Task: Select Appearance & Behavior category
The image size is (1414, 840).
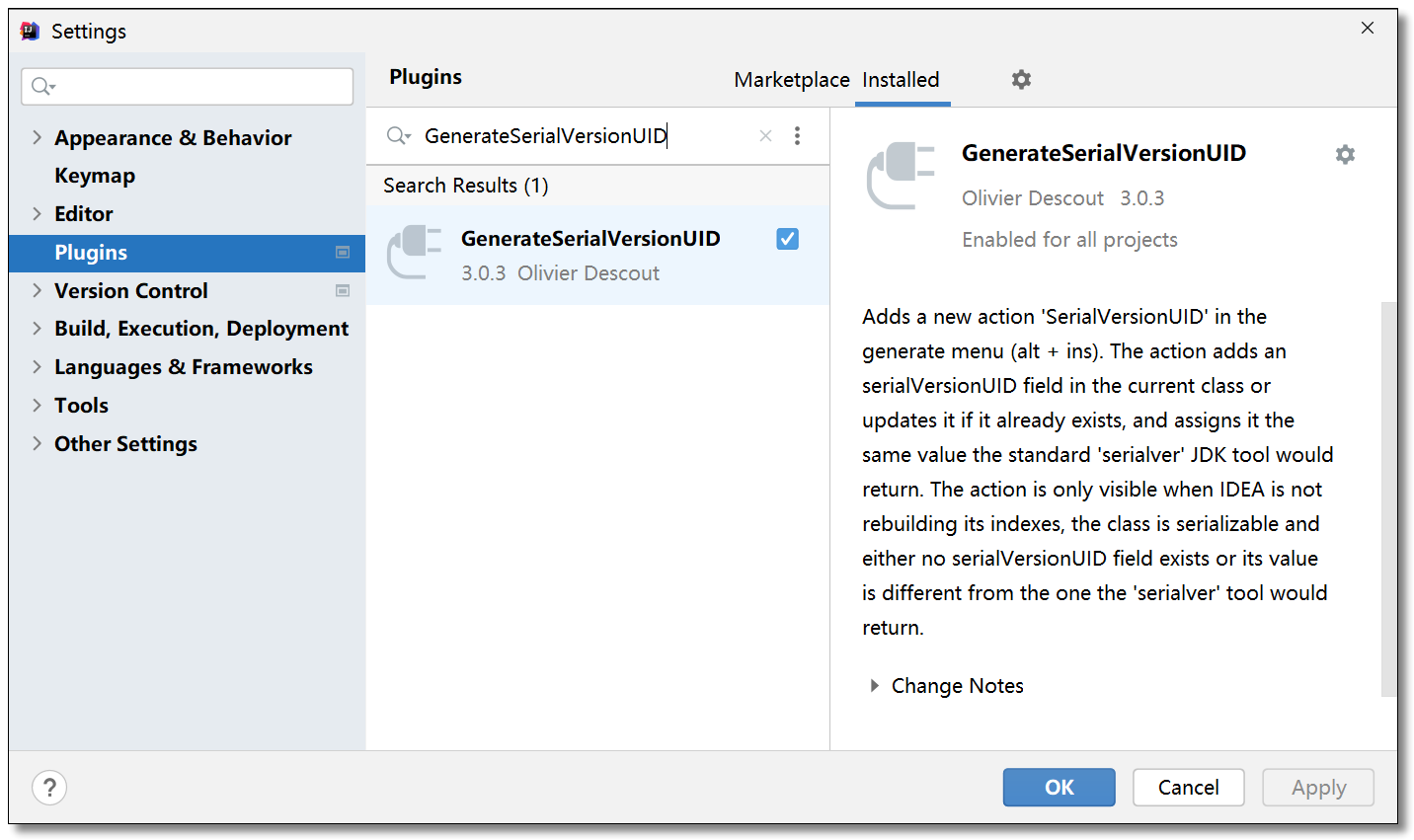Action: [x=173, y=138]
